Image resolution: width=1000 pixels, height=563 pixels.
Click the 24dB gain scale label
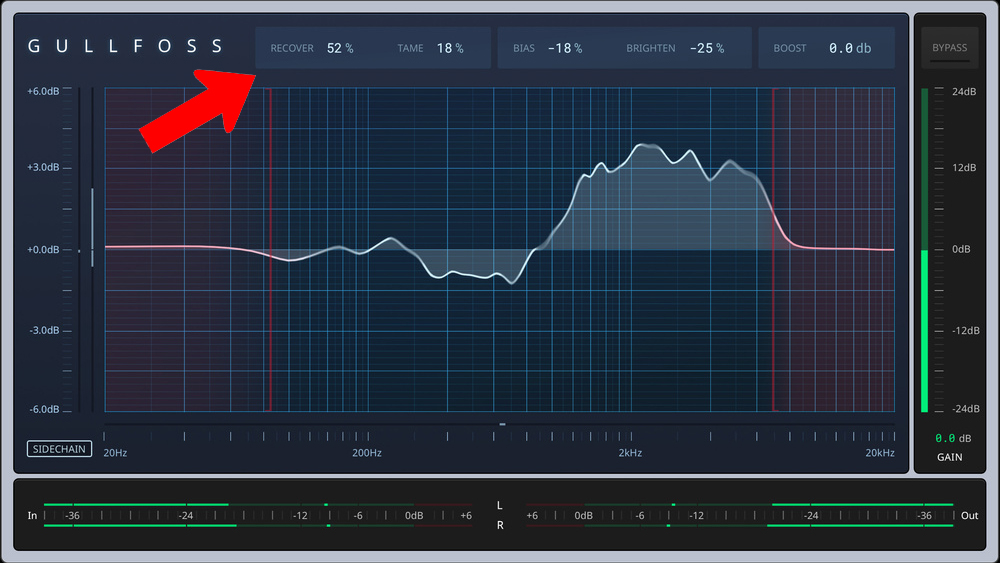(x=964, y=91)
